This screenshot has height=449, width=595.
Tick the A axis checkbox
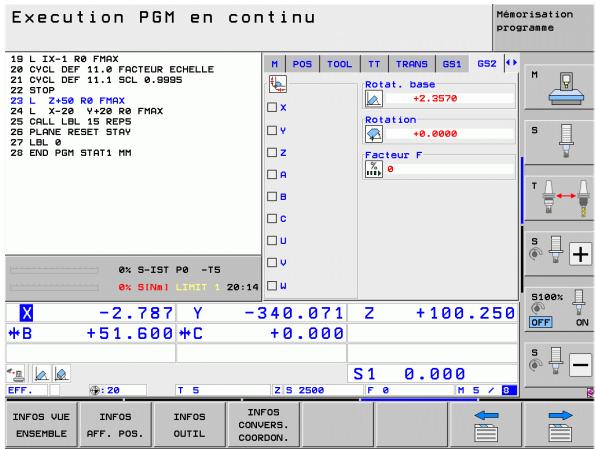click(272, 175)
